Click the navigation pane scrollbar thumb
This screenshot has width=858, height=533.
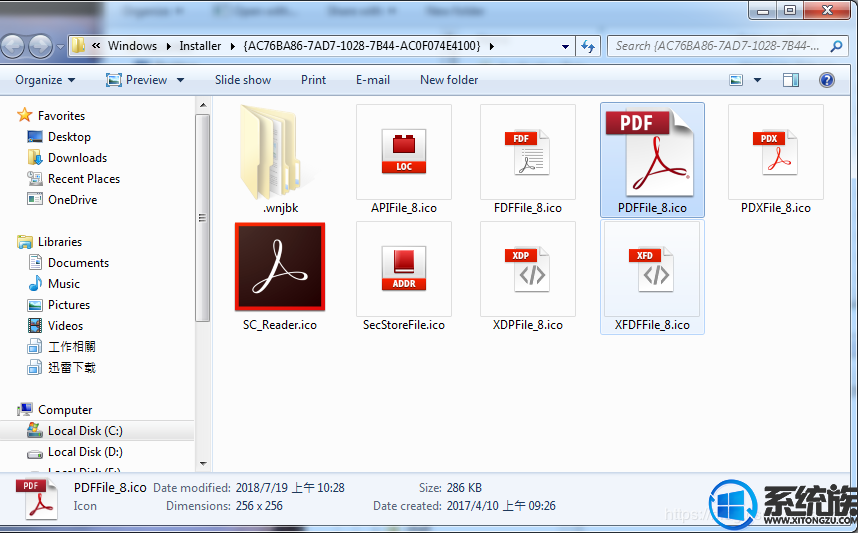pos(203,218)
